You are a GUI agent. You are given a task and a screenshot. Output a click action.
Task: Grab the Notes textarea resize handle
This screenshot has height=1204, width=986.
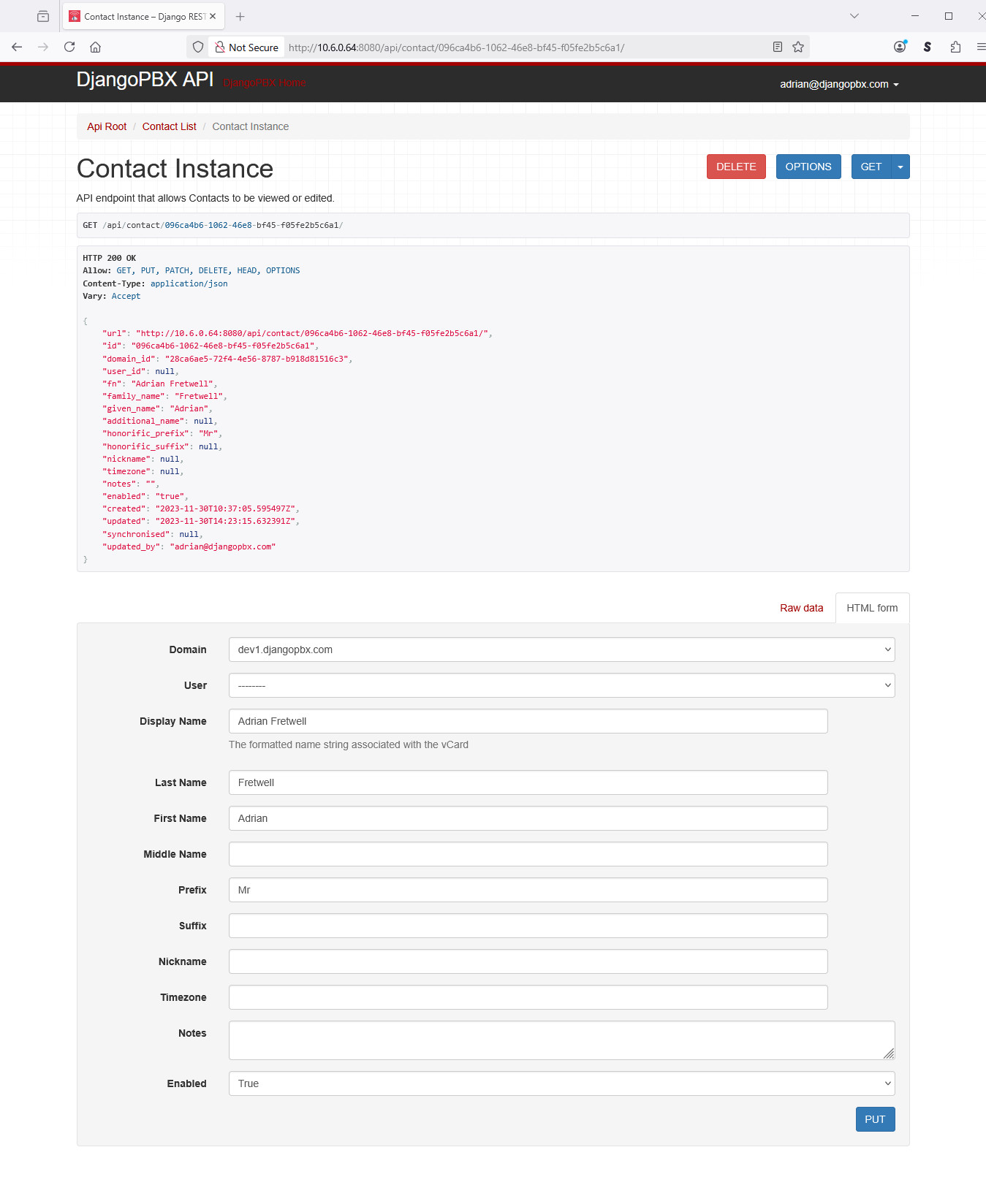[889, 1053]
